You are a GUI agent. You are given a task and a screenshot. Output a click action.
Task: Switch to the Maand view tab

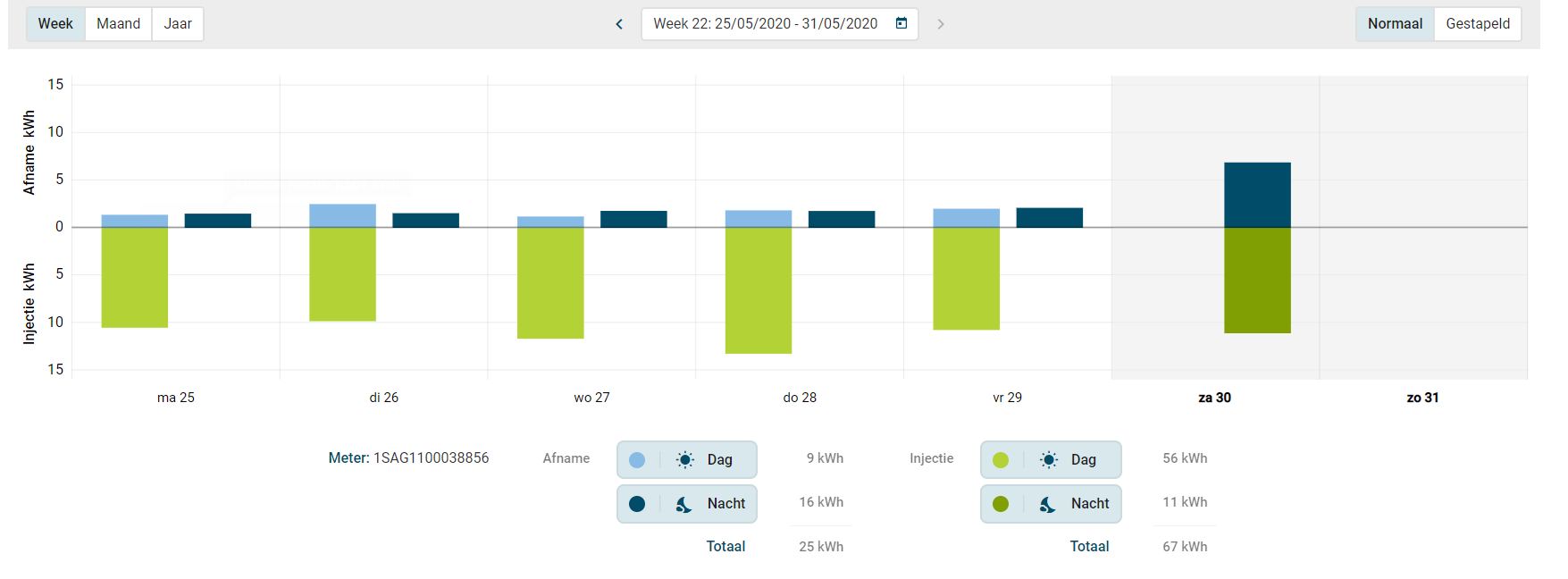[x=118, y=24]
